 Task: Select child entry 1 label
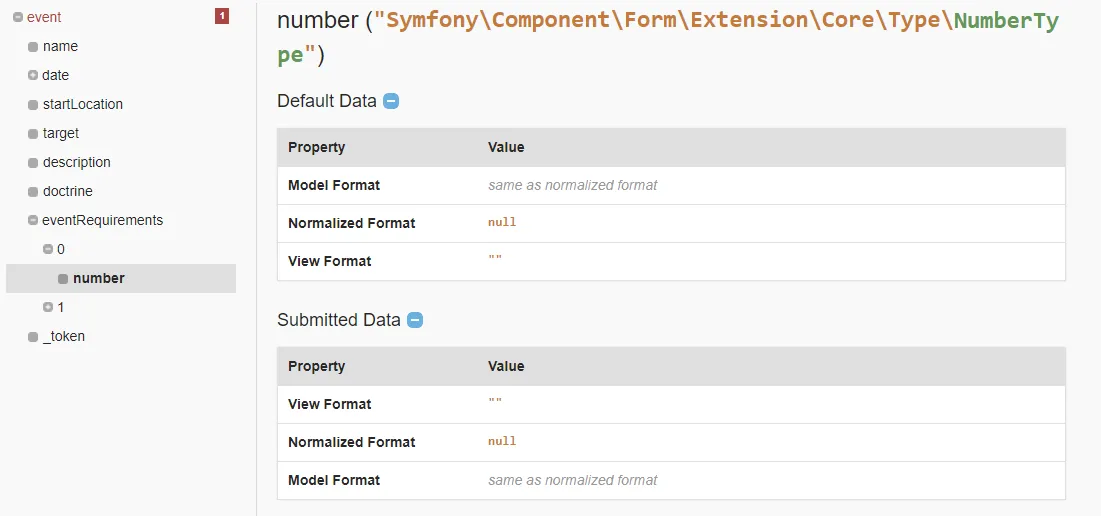click(x=61, y=307)
